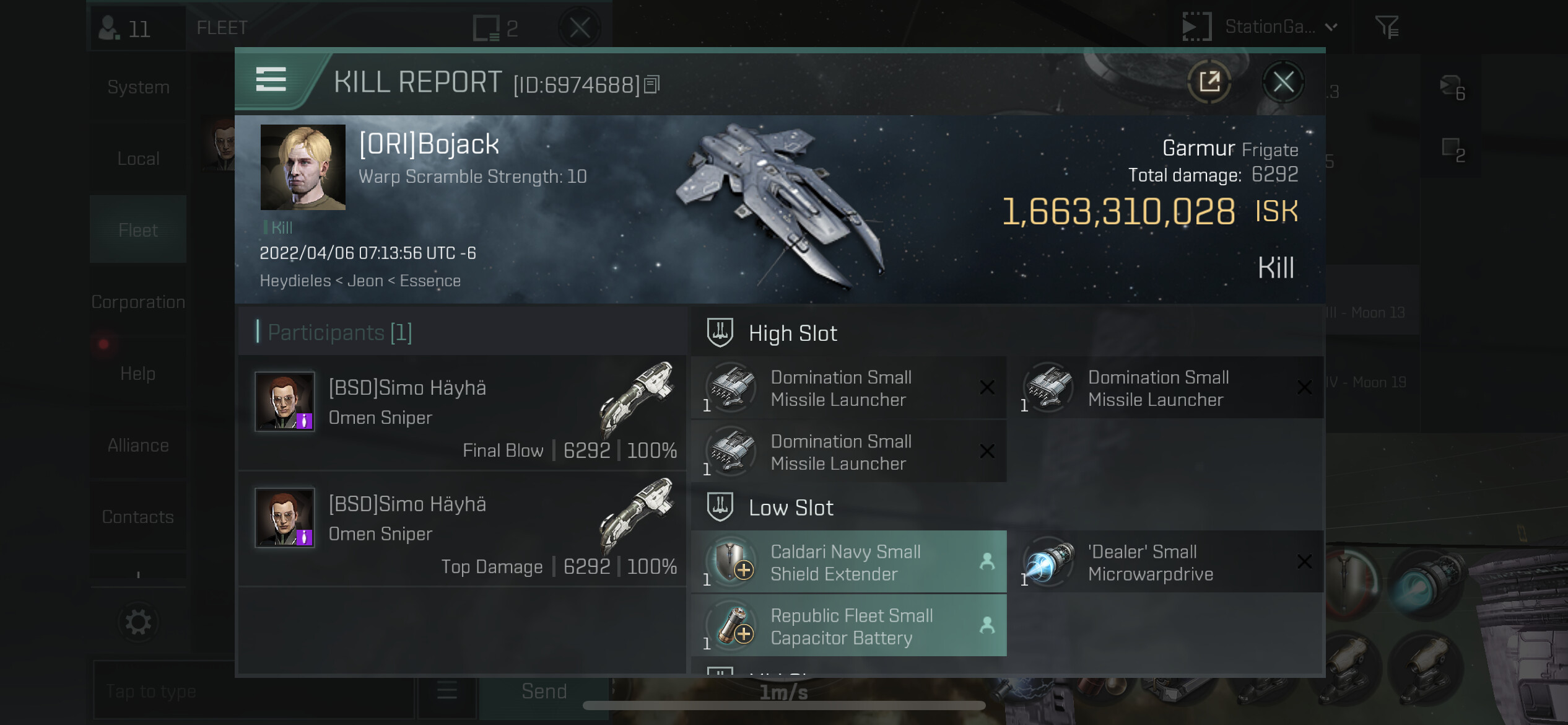Switch to the Corporation chat tab

pos(138,302)
